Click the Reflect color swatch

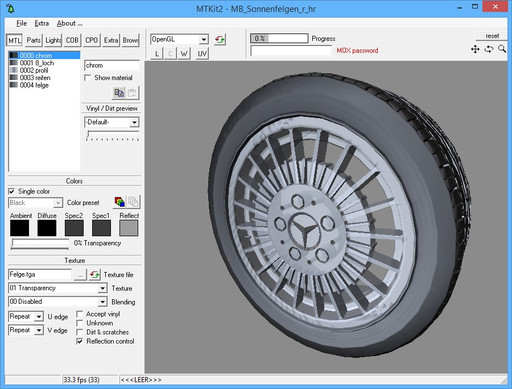click(x=129, y=228)
